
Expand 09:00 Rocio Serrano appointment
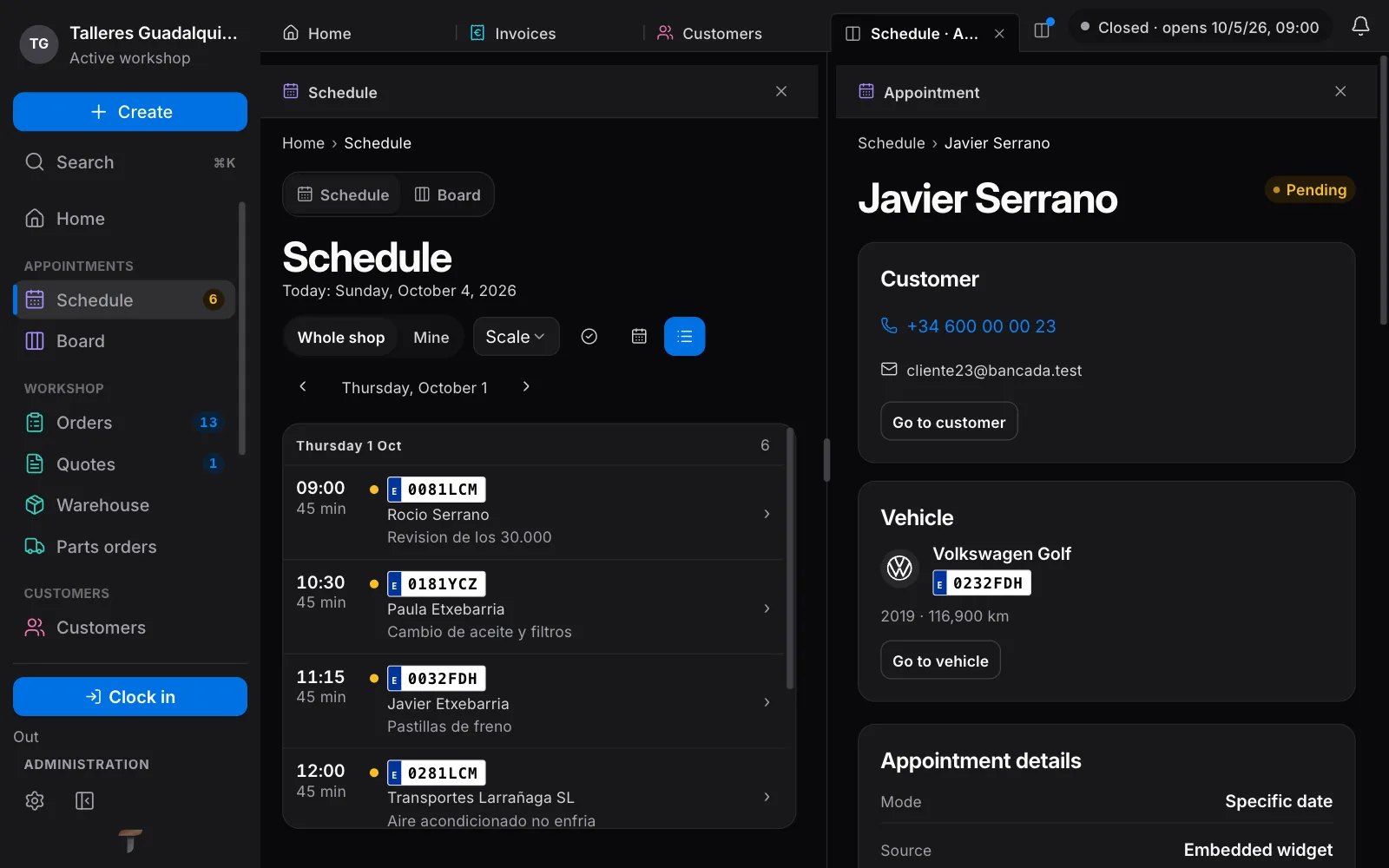534,513
